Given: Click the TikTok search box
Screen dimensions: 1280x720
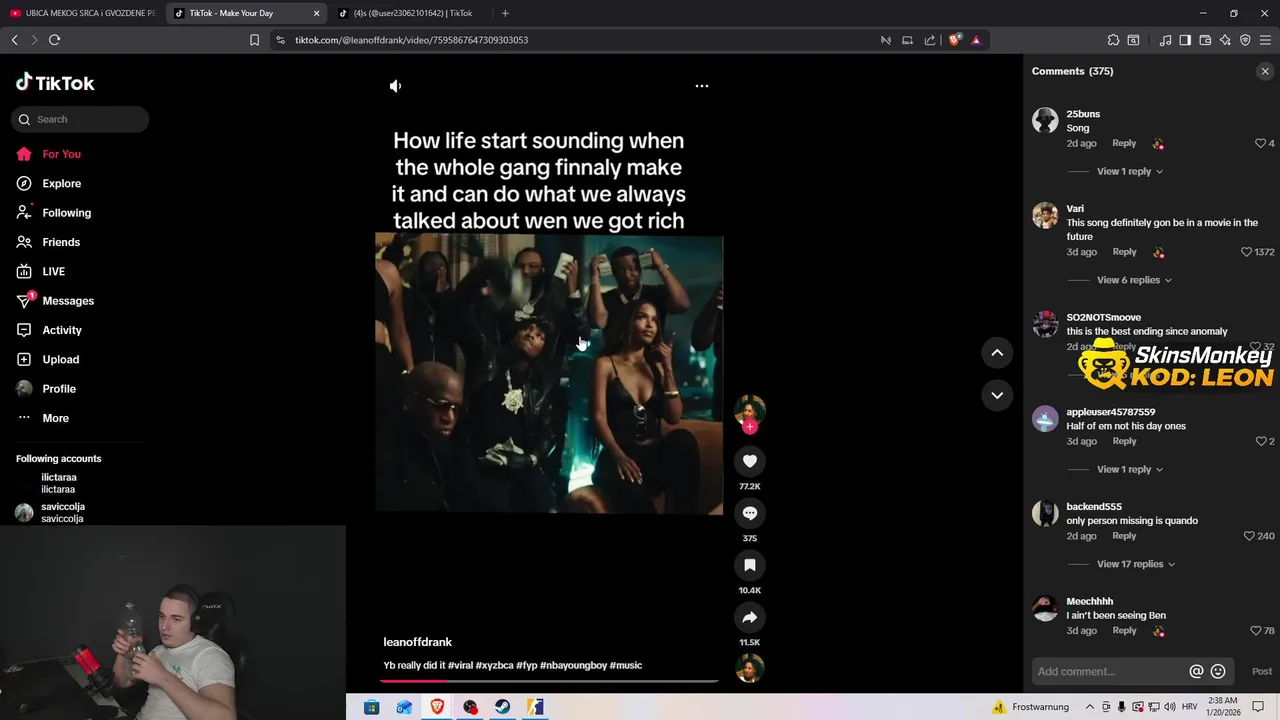Looking at the screenshot, I should pos(80,119).
